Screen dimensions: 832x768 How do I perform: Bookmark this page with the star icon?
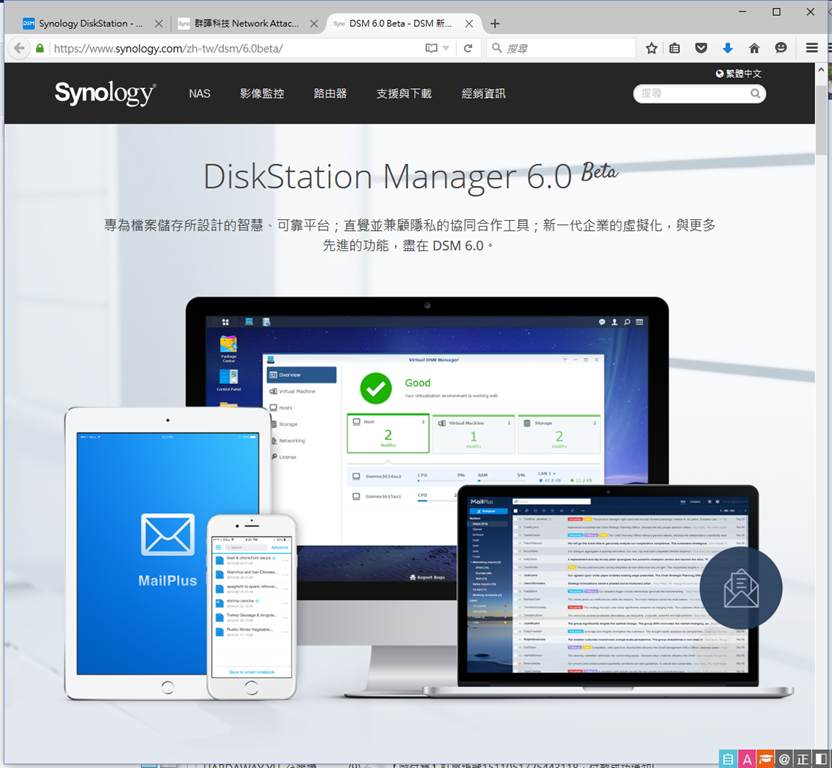coord(652,48)
